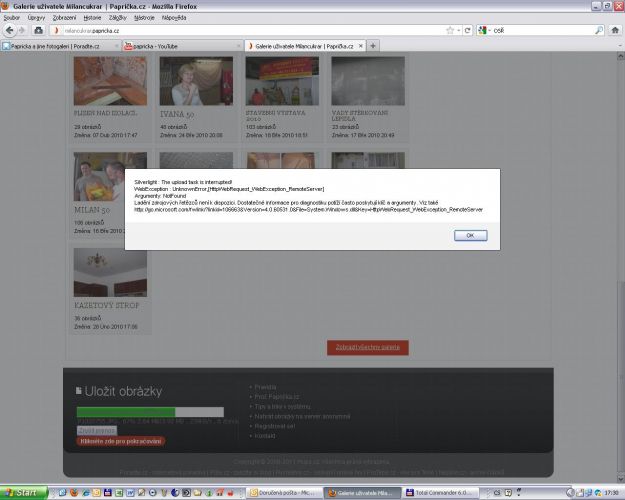Screen dimensions: 625x500
Task: Open the Nápověda menu
Action: pyautogui.click(x=174, y=18)
